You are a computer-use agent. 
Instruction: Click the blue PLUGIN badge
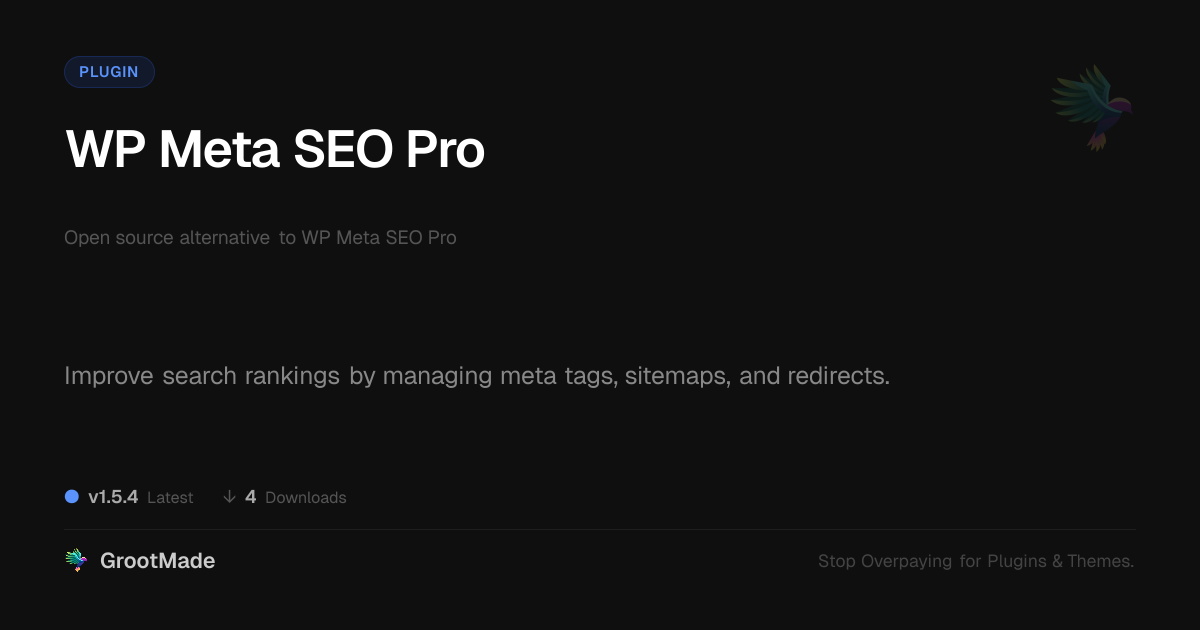pyautogui.click(x=109, y=72)
